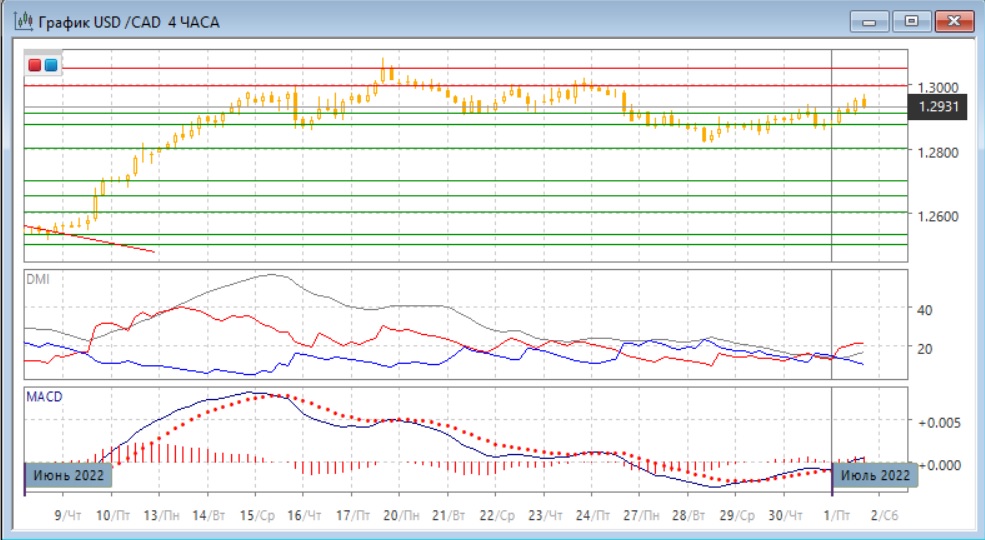Click the 1.2600 price level label
Image resolution: width=985 pixels, height=540 pixels.
[x=940, y=216]
